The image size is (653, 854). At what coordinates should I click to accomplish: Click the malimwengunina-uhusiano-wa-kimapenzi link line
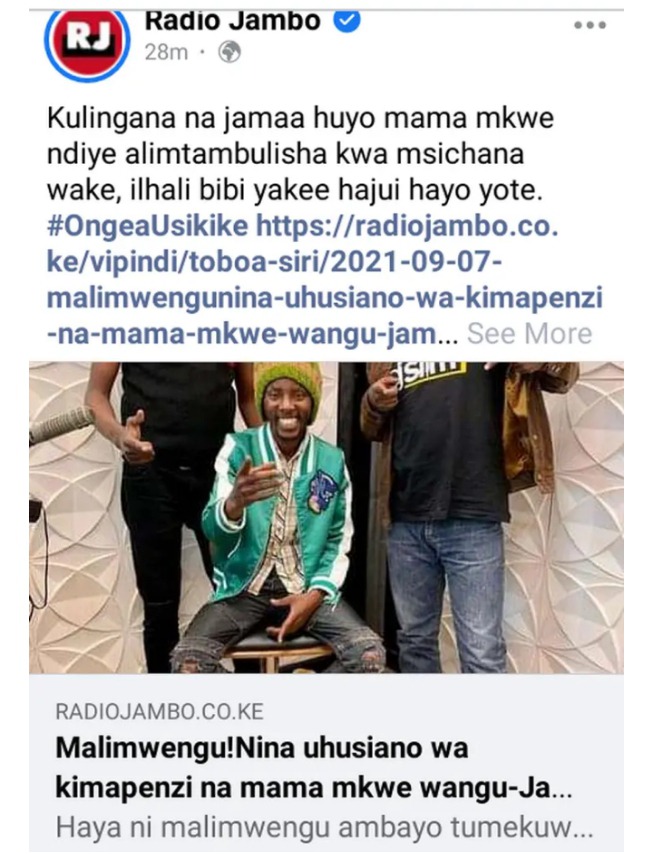[325, 298]
